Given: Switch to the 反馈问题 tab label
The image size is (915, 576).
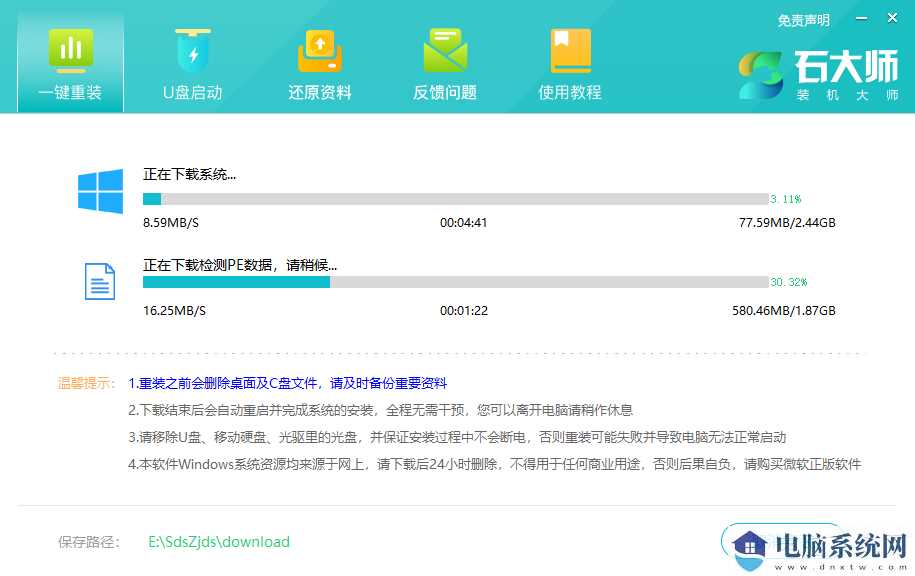Looking at the screenshot, I should (445, 92).
